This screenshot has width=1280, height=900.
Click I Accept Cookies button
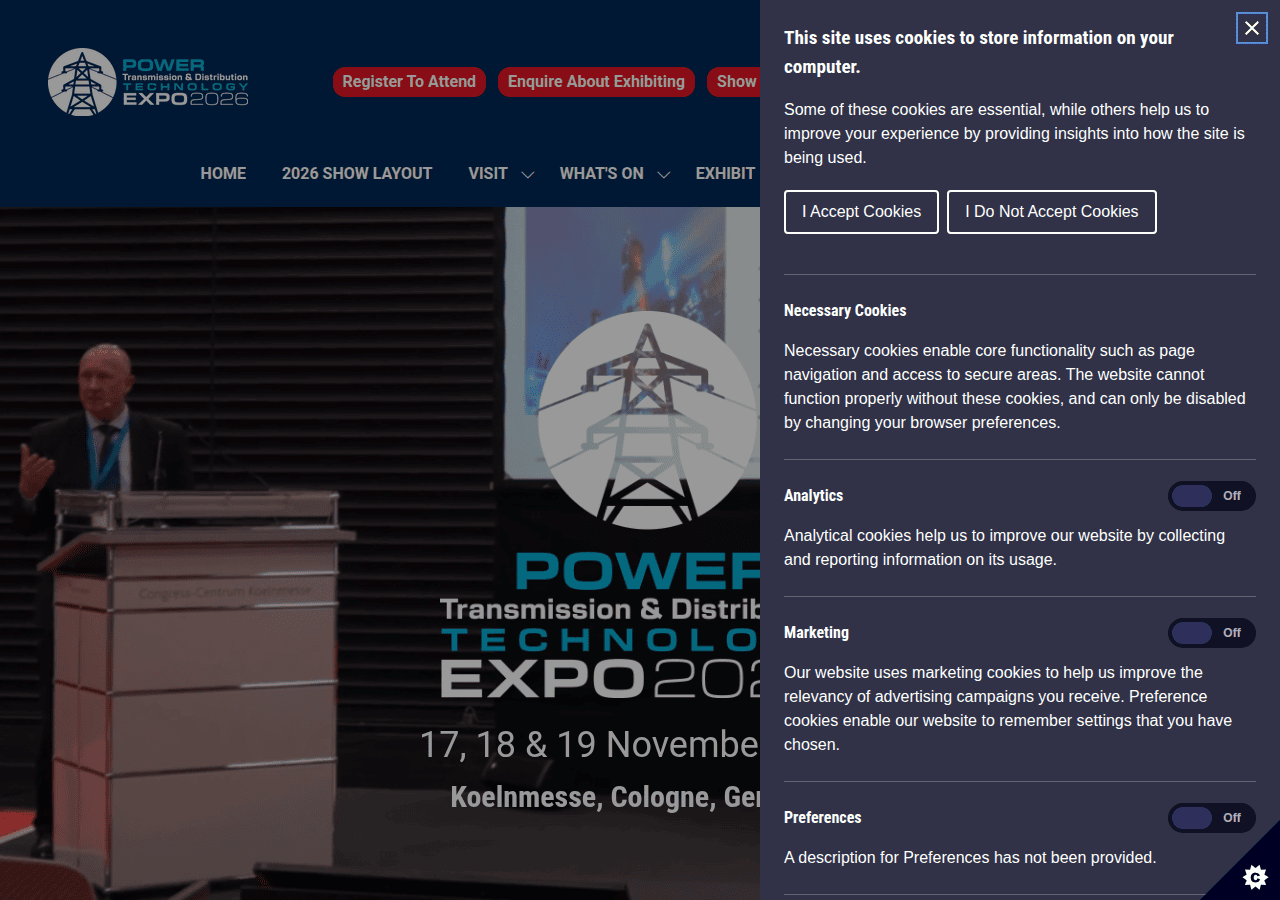coord(861,212)
